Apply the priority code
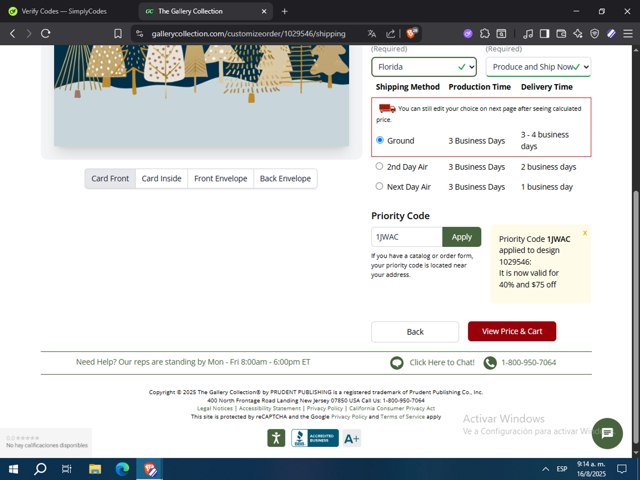This screenshot has width=640, height=480. click(x=462, y=237)
